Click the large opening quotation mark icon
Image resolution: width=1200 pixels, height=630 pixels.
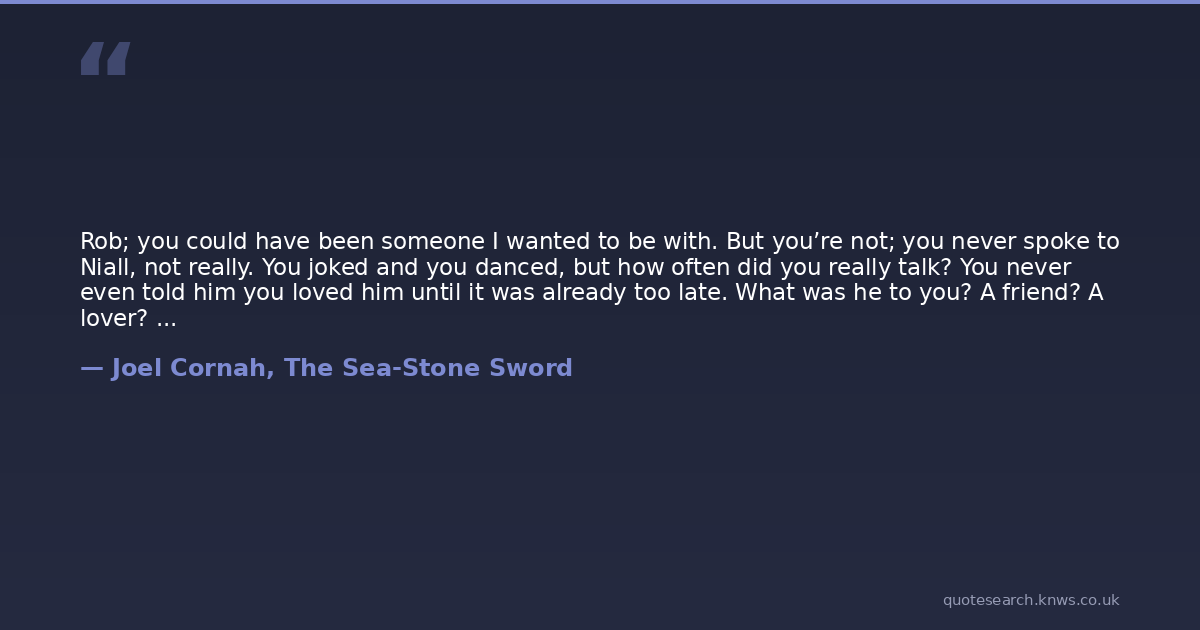[x=105, y=58]
